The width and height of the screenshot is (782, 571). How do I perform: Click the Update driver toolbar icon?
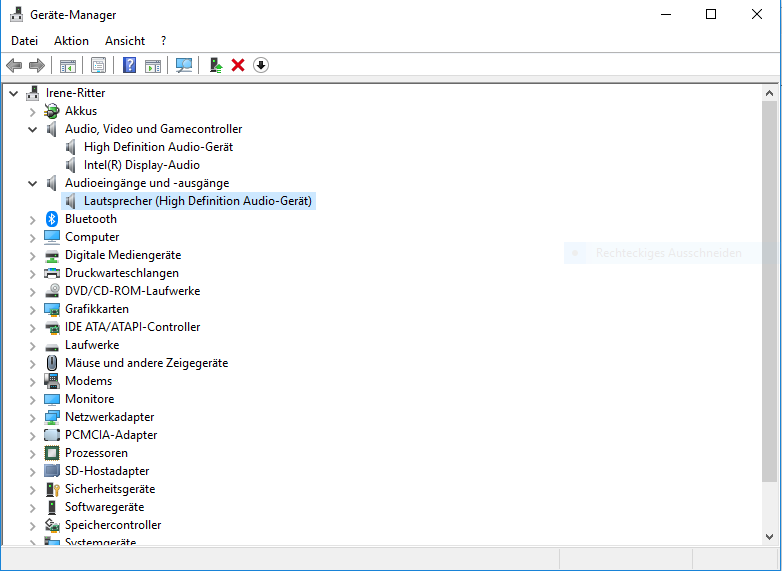tap(215, 65)
